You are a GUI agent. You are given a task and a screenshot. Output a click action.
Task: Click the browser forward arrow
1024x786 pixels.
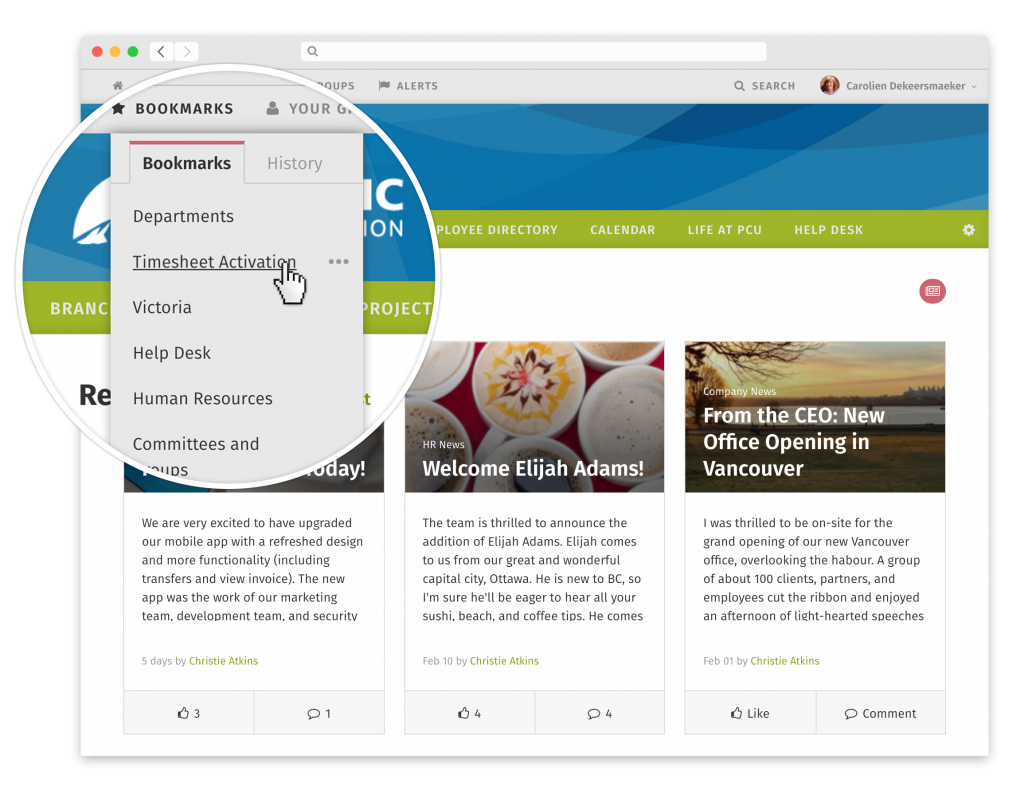pyautogui.click(x=187, y=51)
